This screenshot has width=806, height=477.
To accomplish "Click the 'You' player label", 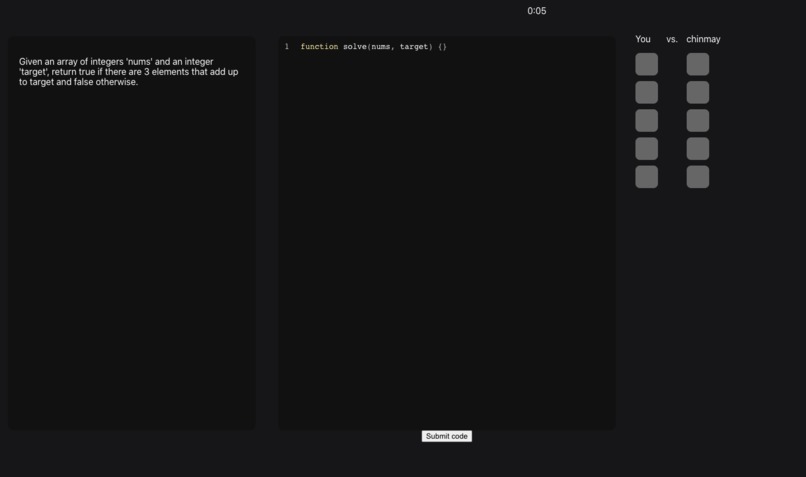I will [643, 39].
